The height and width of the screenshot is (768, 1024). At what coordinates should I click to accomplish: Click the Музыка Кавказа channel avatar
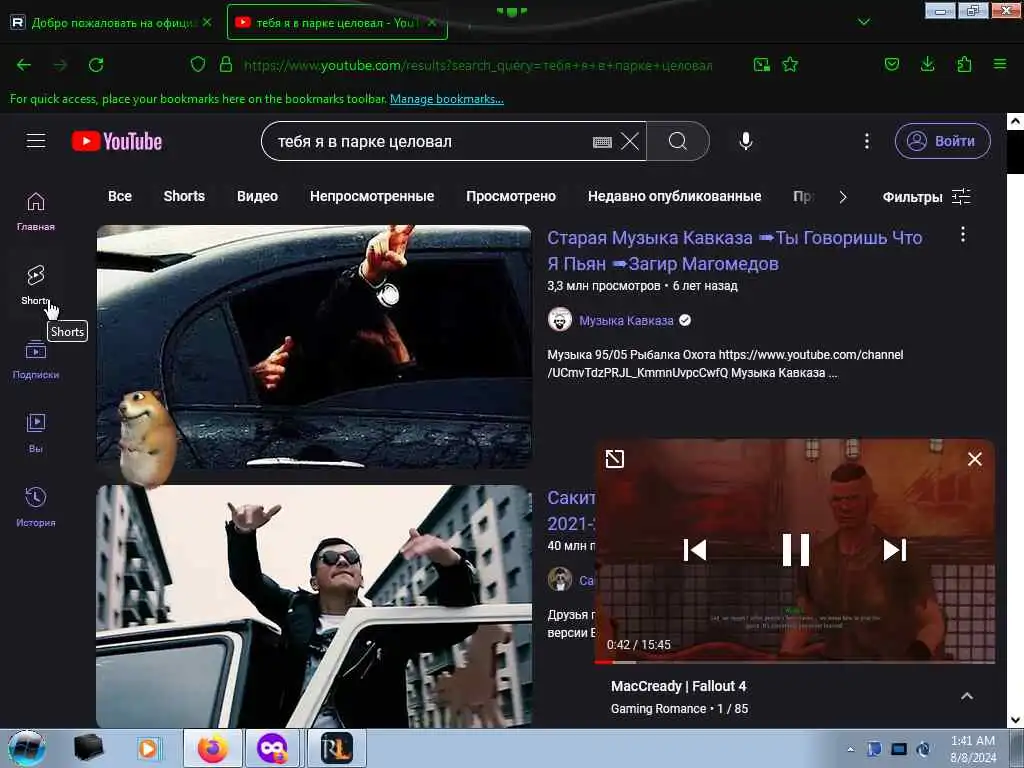point(560,320)
